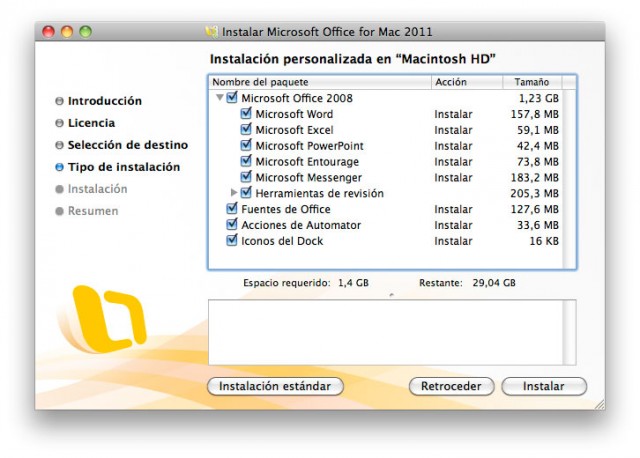Uncheck the Microsoft Excel checkbox

[x=246, y=129]
